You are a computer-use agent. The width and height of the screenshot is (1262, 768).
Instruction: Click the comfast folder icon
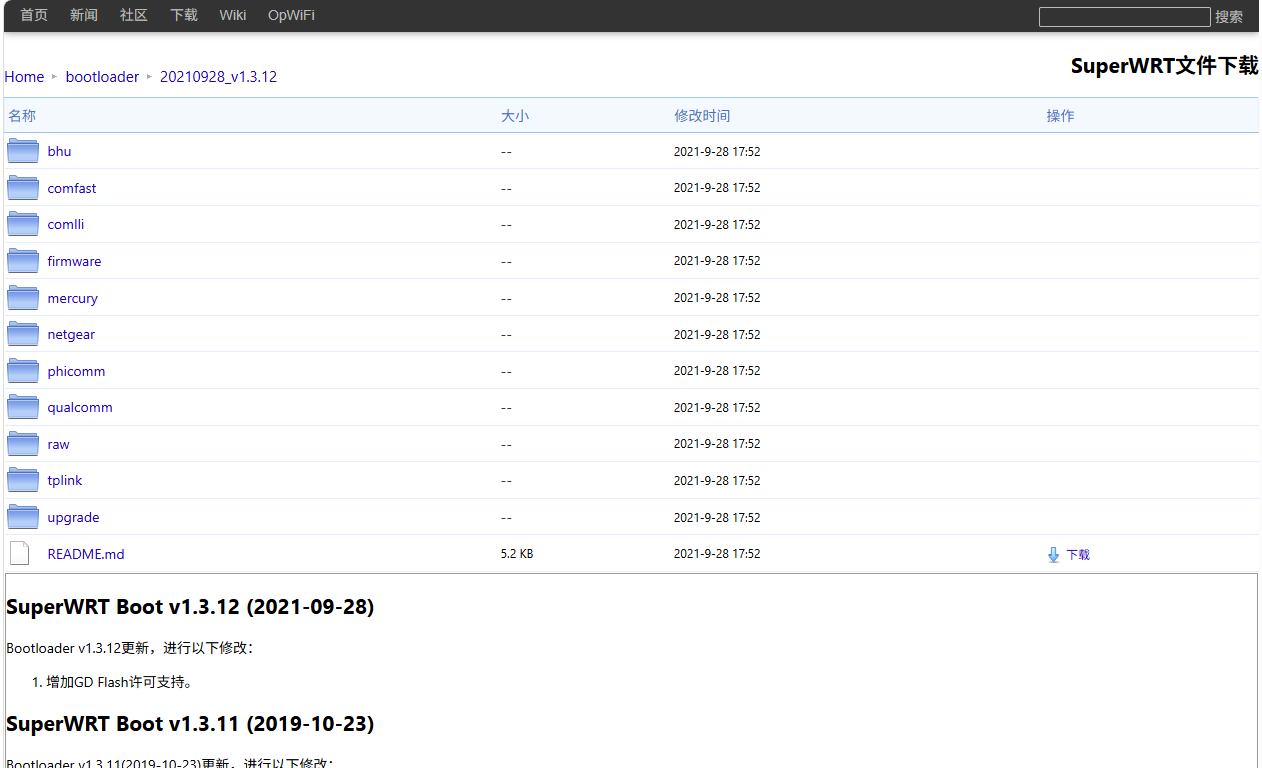click(x=23, y=188)
